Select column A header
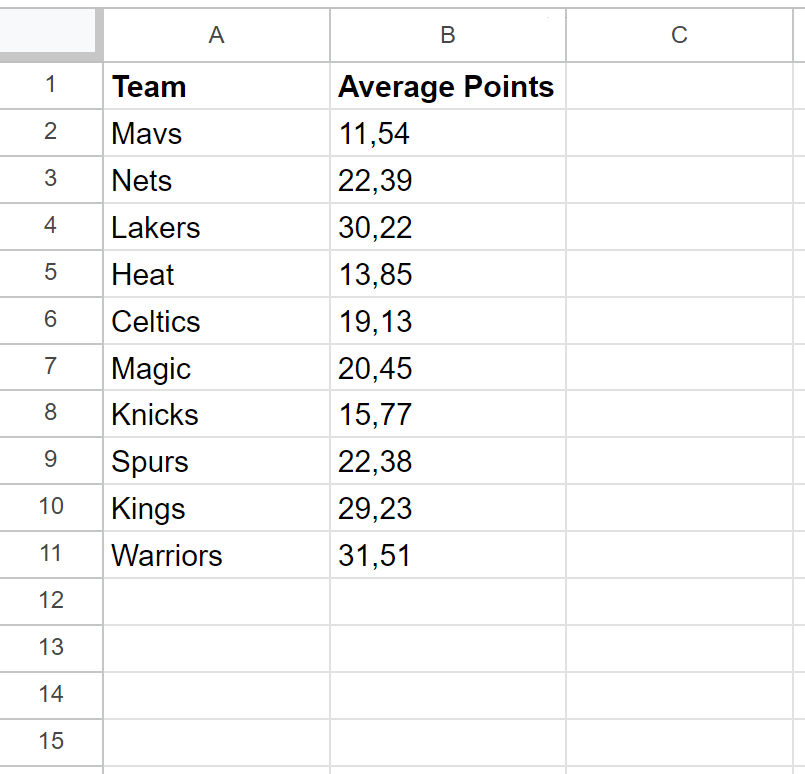Viewport: 805px width, 774px height. (x=216, y=36)
